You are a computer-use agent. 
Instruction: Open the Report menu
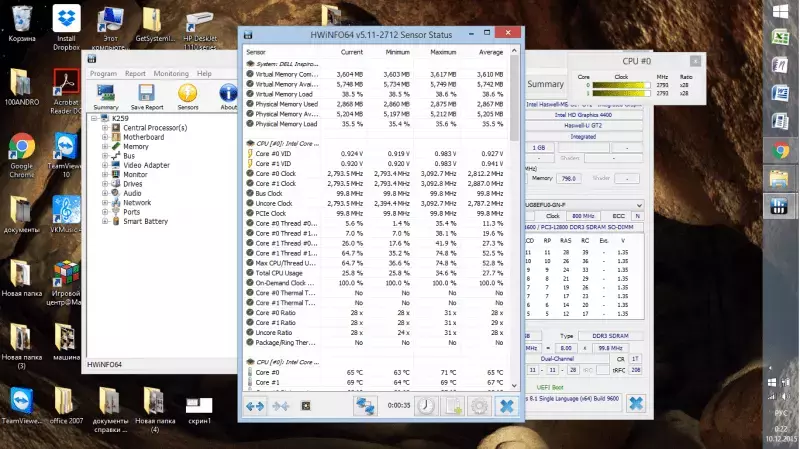[x=135, y=73]
